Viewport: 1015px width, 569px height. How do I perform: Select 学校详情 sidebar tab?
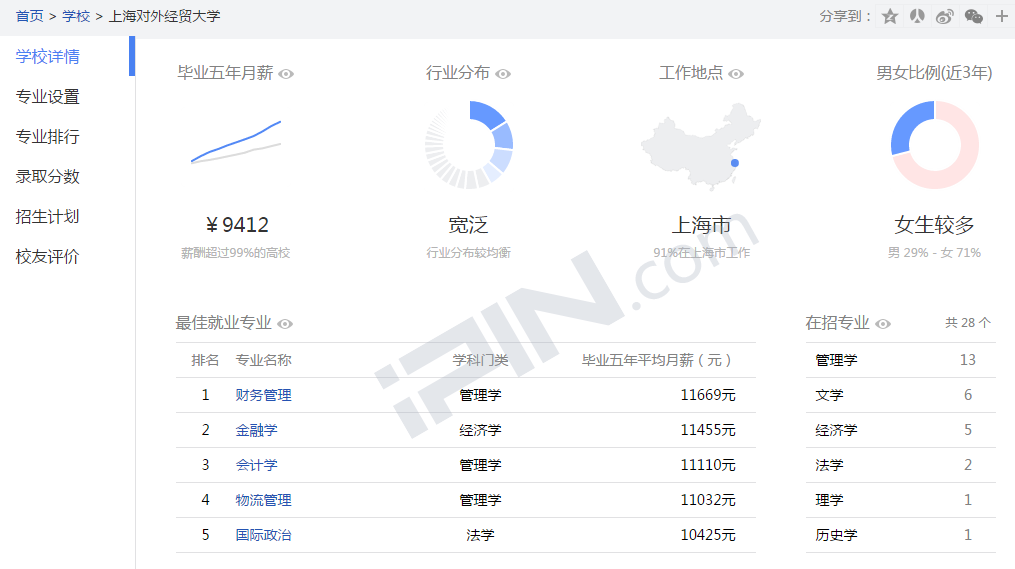pos(48,56)
